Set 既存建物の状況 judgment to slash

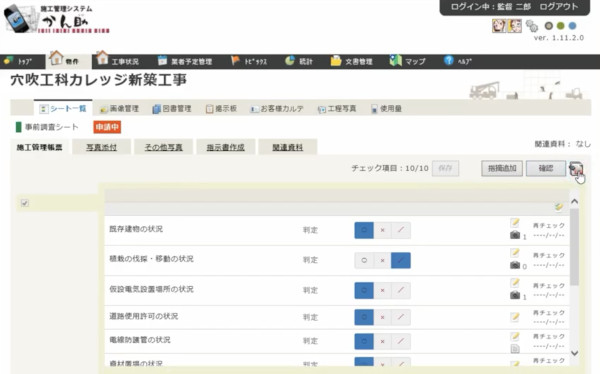(x=401, y=230)
